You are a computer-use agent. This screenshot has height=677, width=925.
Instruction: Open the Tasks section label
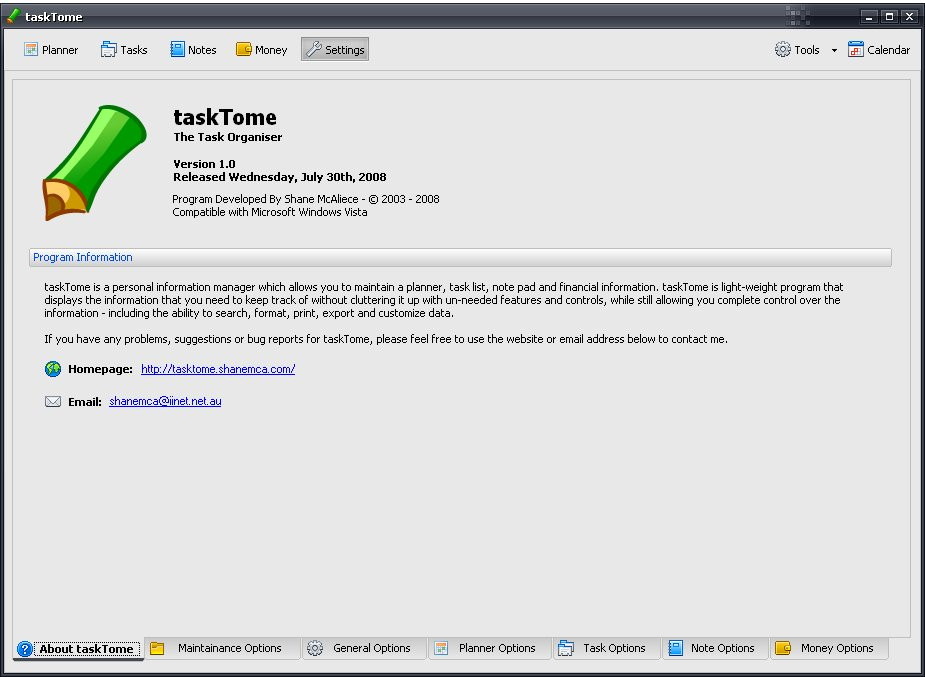[x=134, y=50]
